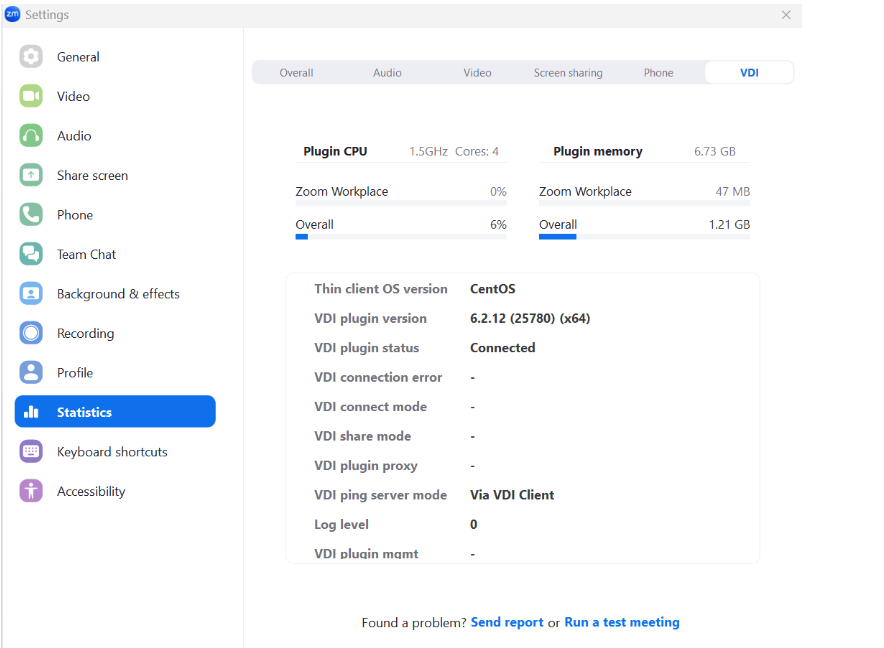
Task: Click the VDI share mode label
Action: (363, 436)
